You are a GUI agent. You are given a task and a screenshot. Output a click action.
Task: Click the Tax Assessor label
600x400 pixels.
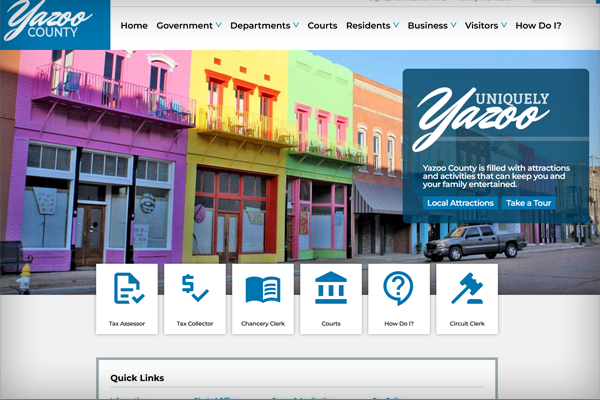(127, 323)
